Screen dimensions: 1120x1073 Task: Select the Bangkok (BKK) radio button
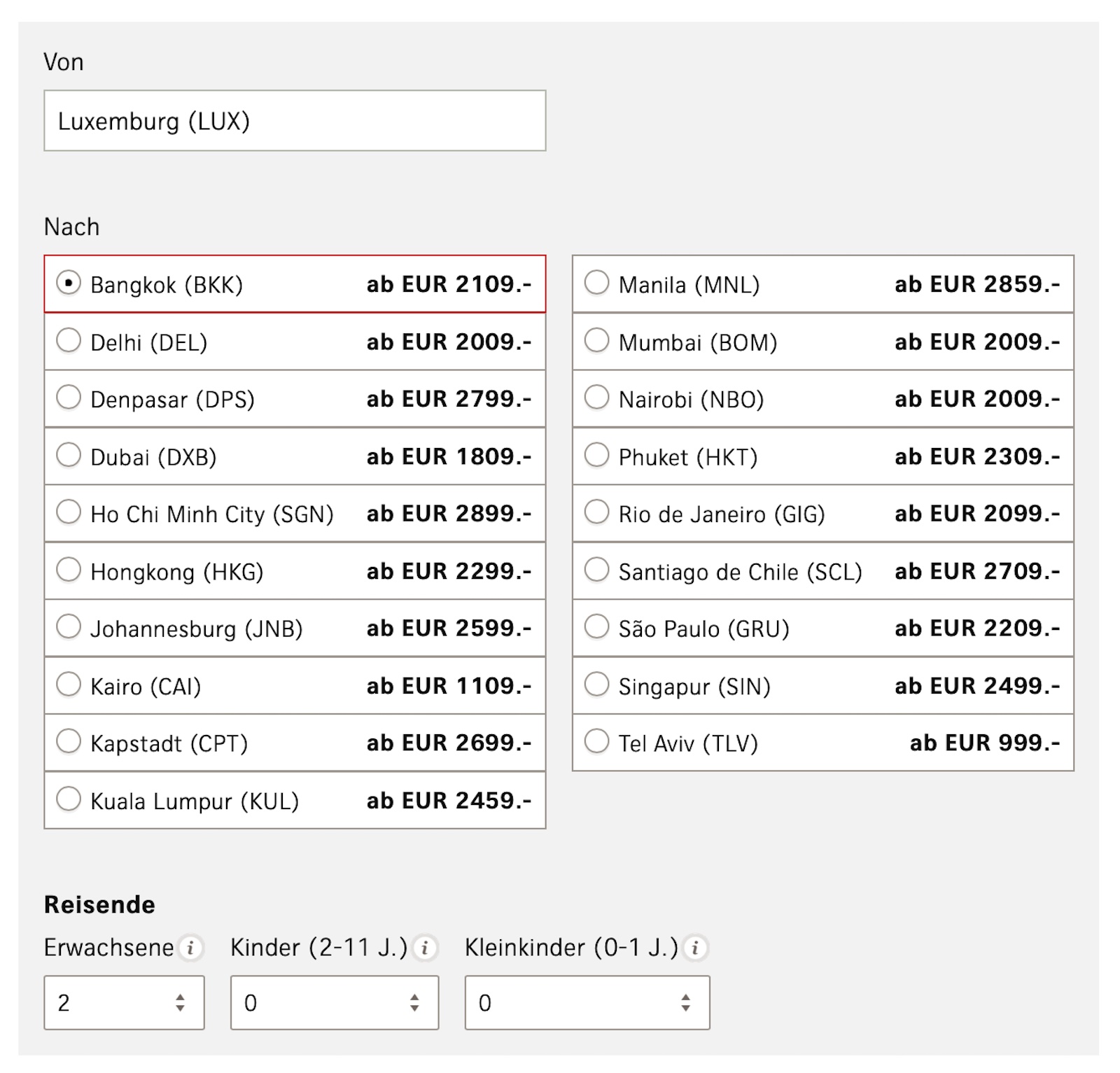coord(69,283)
